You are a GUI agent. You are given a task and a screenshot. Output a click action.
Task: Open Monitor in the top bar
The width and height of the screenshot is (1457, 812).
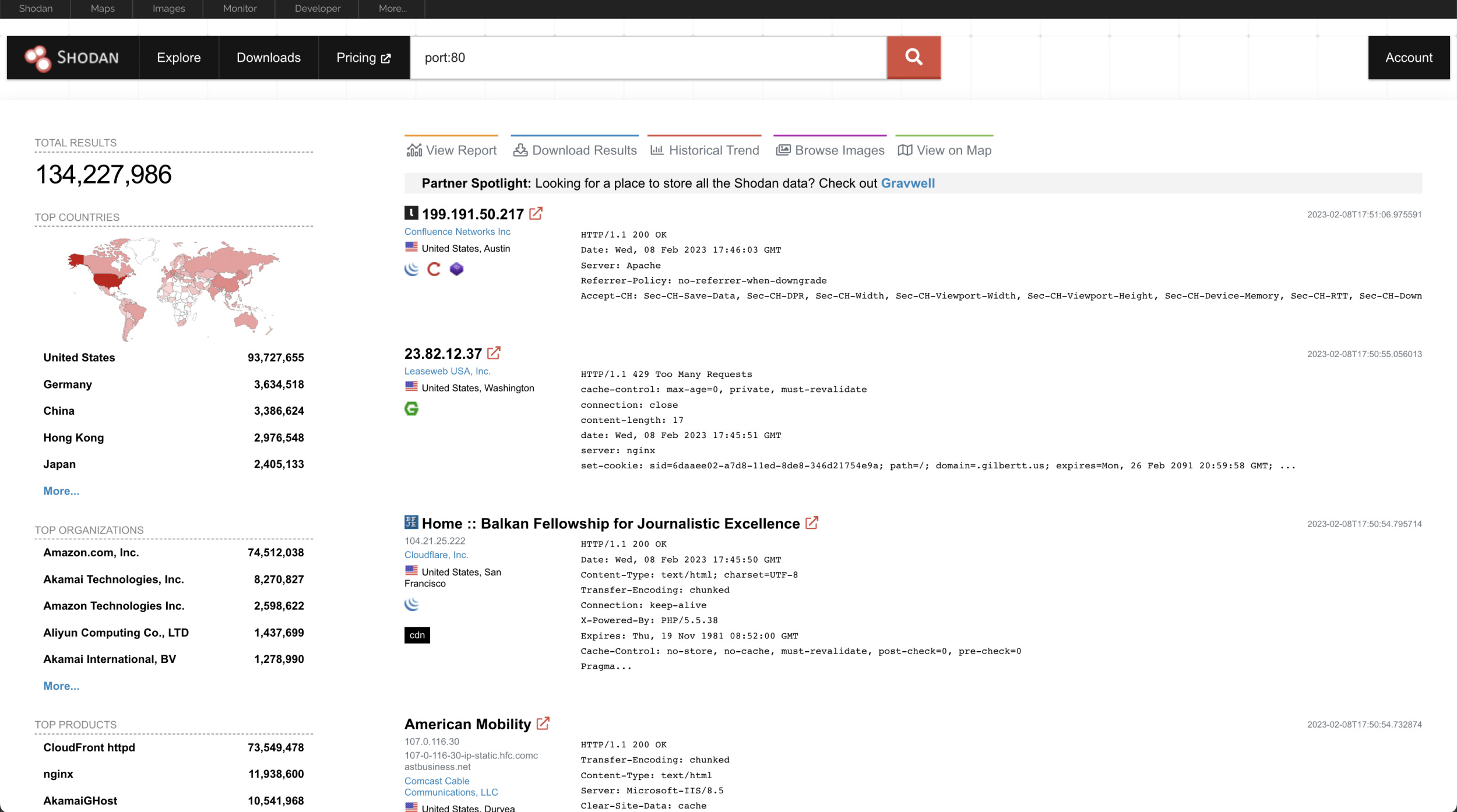click(240, 9)
